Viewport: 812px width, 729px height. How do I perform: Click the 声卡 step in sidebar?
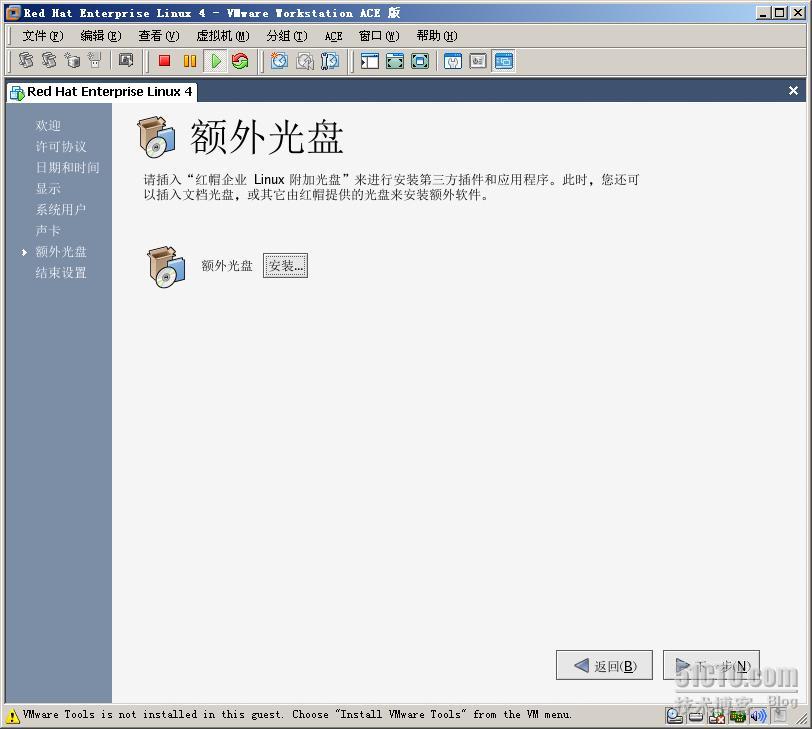(48, 230)
